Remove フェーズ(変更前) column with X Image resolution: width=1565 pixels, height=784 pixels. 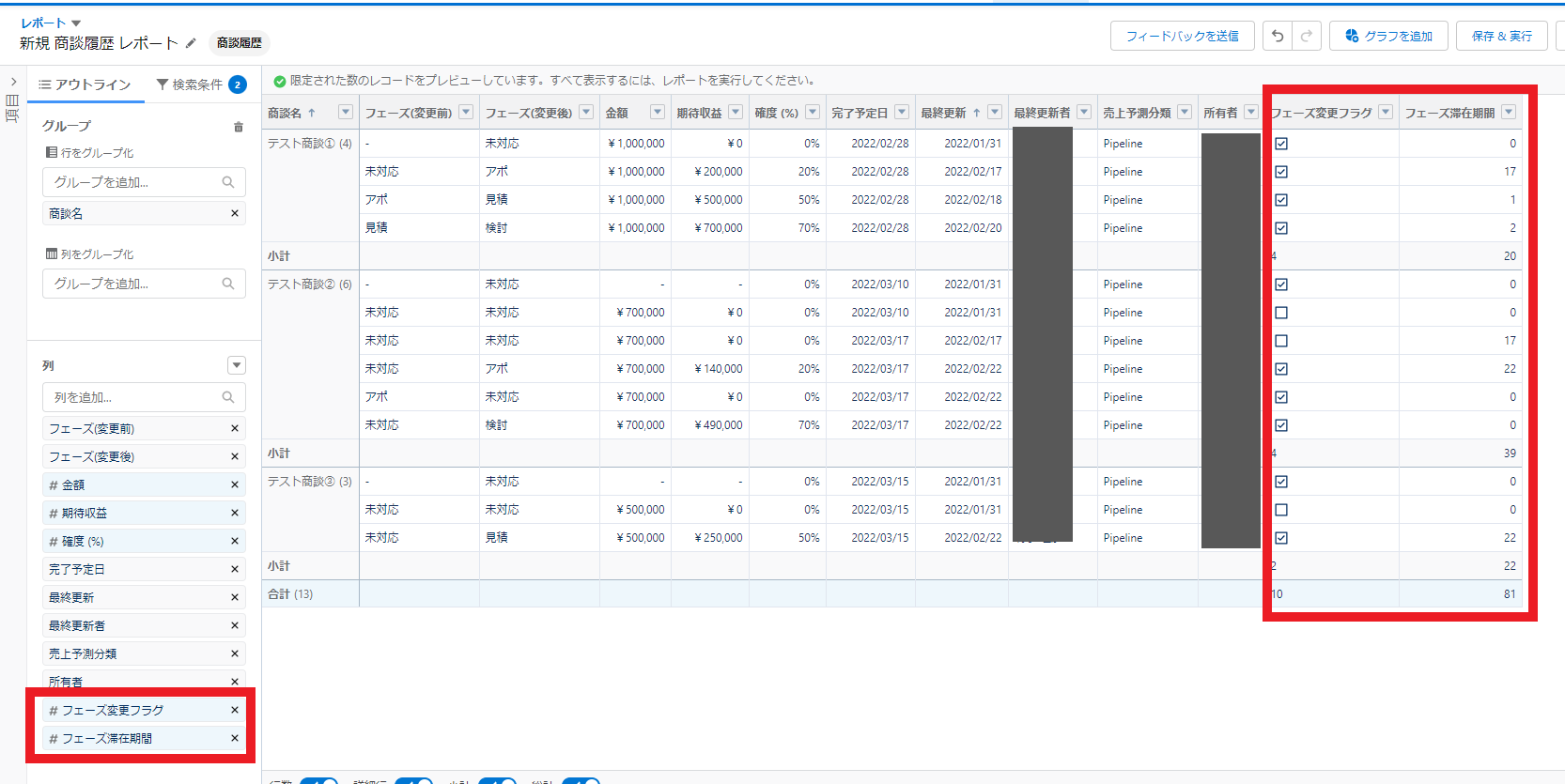[x=235, y=428]
